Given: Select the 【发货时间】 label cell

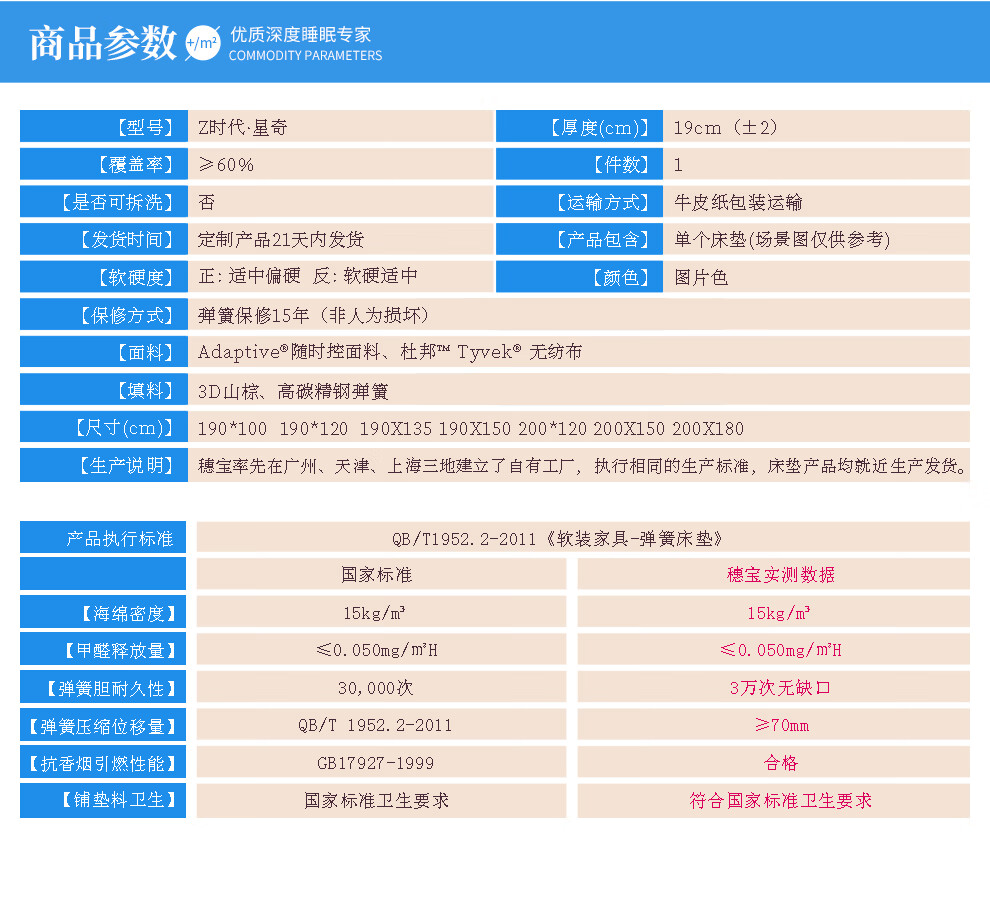Looking at the screenshot, I should click(x=104, y=240).
